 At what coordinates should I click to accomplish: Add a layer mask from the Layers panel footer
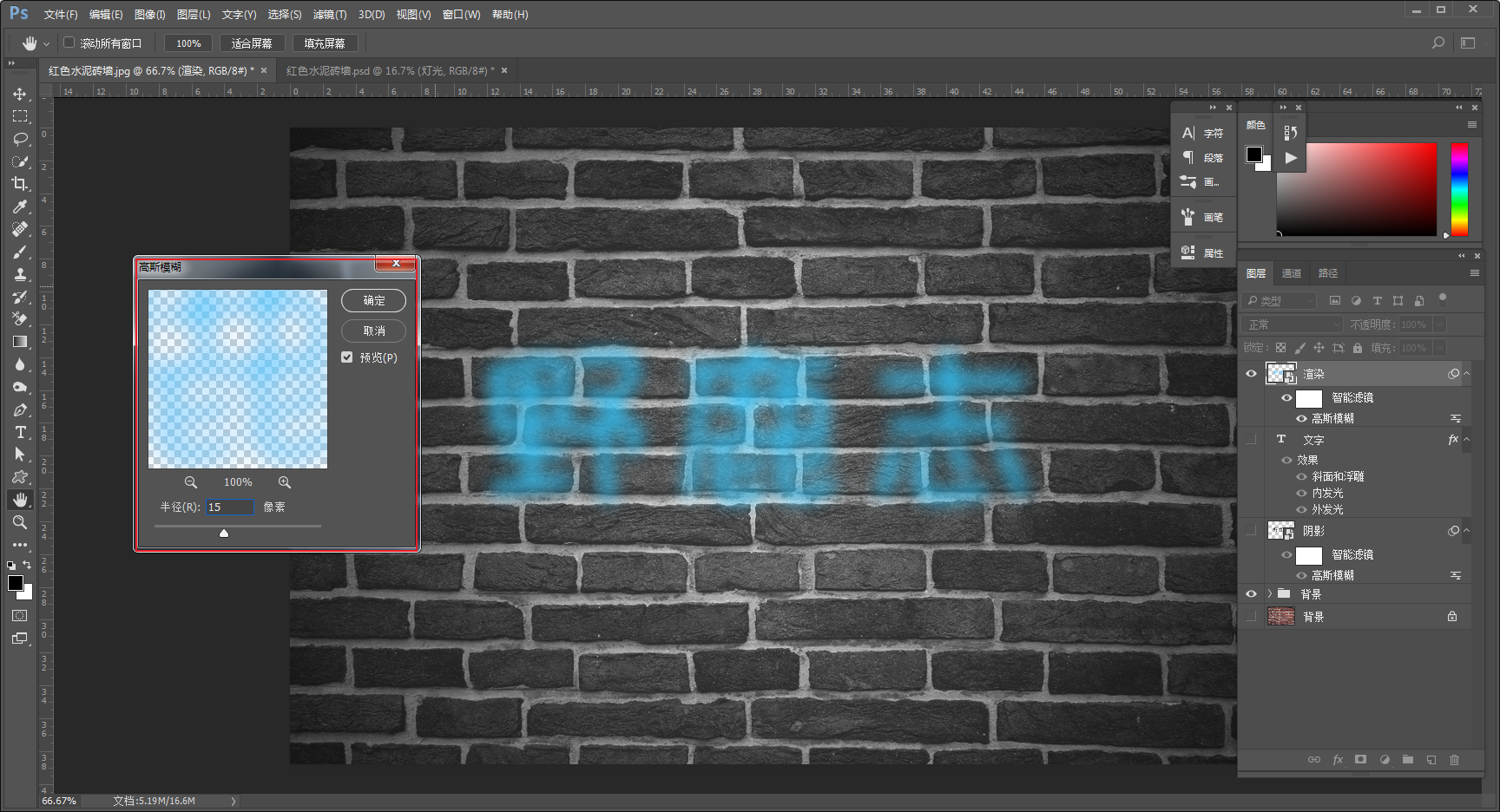pos(1360,760)
